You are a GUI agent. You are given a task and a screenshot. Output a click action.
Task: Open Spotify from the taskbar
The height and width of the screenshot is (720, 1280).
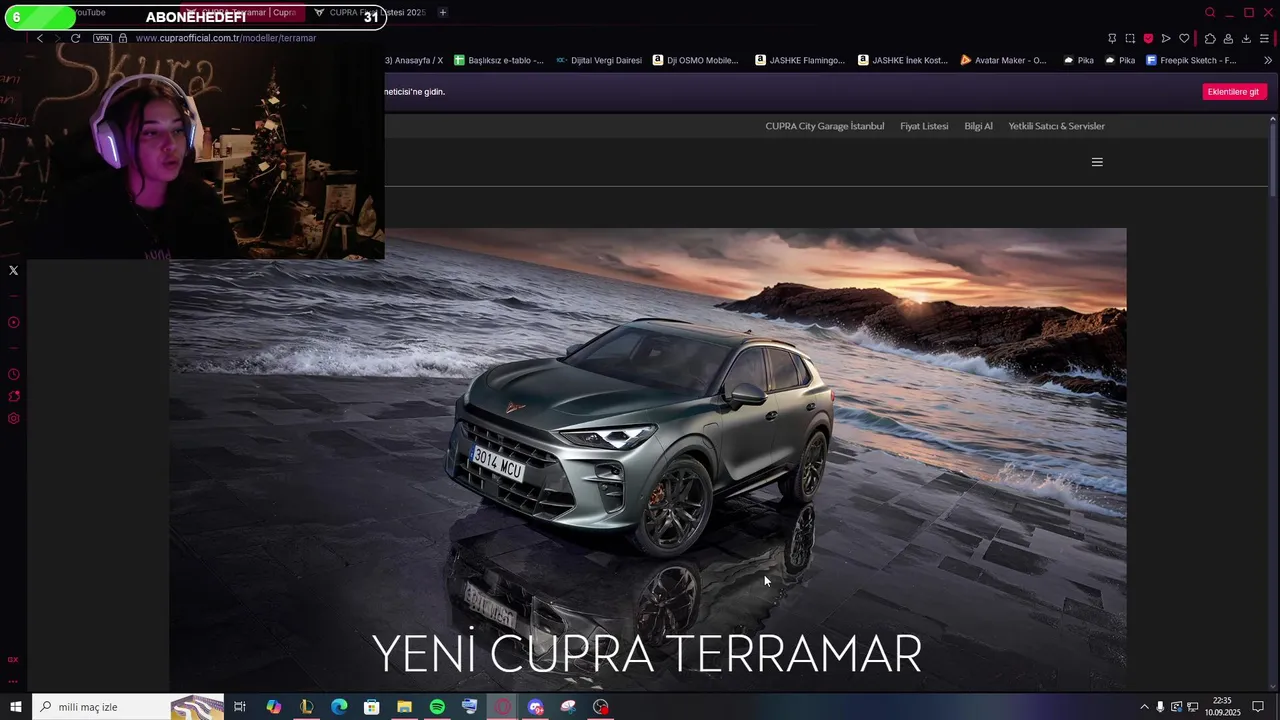click(x=437, y=707)
